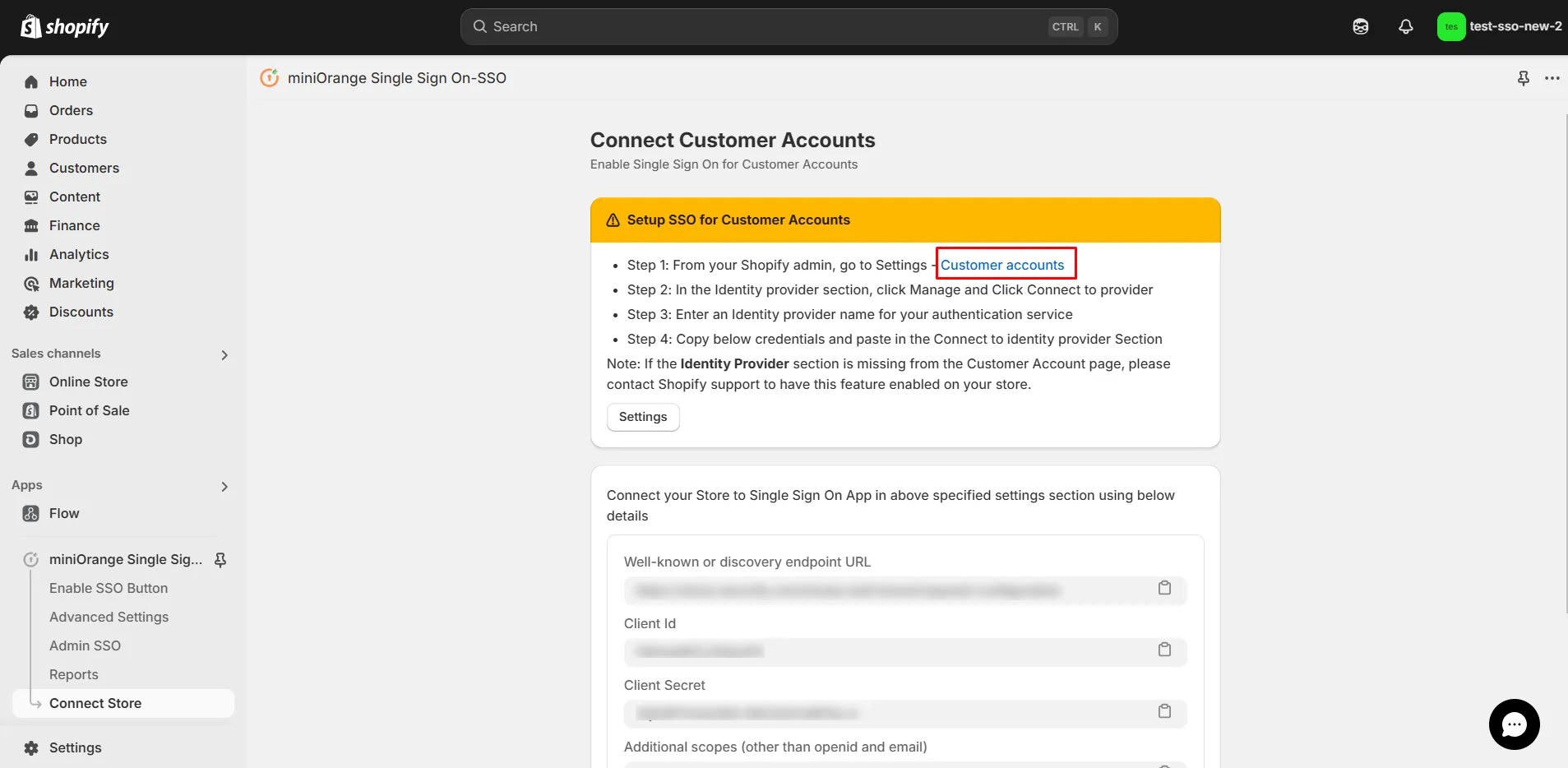Click miniOrange logo in app header
The width and height of the screenshot is (1568, 768).
click(x=269, y=77)
